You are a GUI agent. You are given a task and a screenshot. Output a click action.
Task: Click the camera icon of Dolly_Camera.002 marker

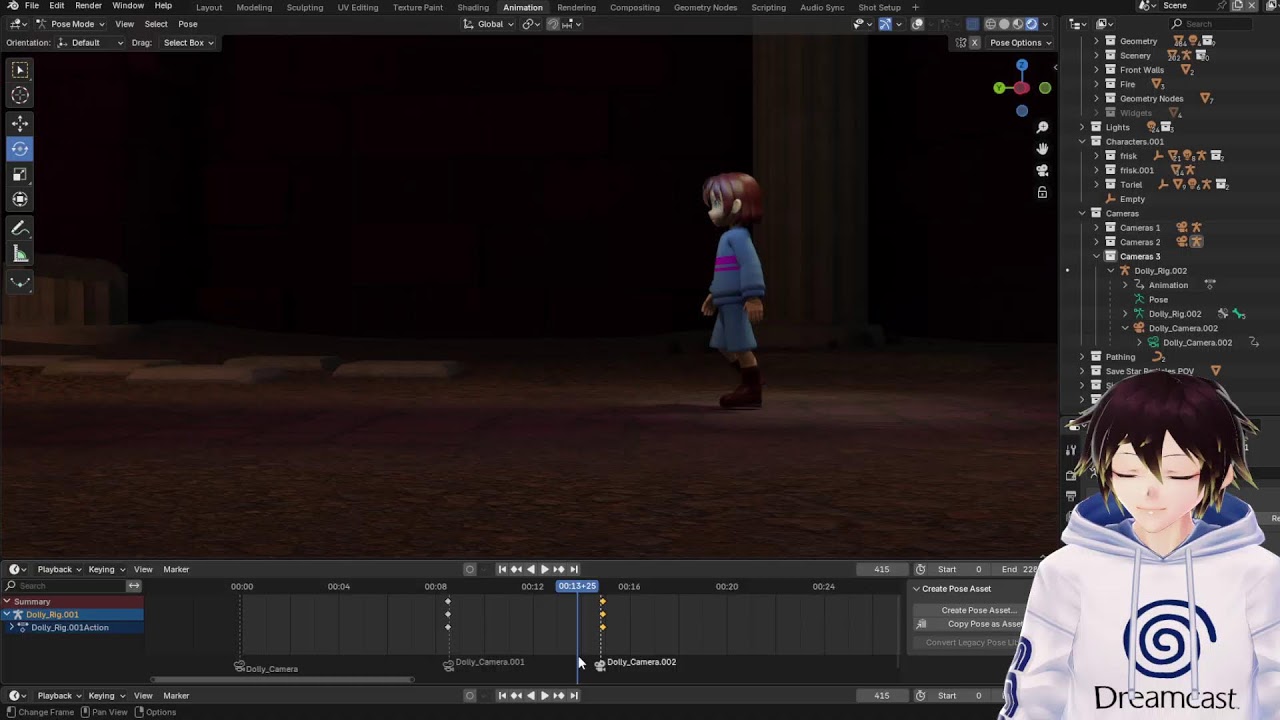click(x=600, y=664)
